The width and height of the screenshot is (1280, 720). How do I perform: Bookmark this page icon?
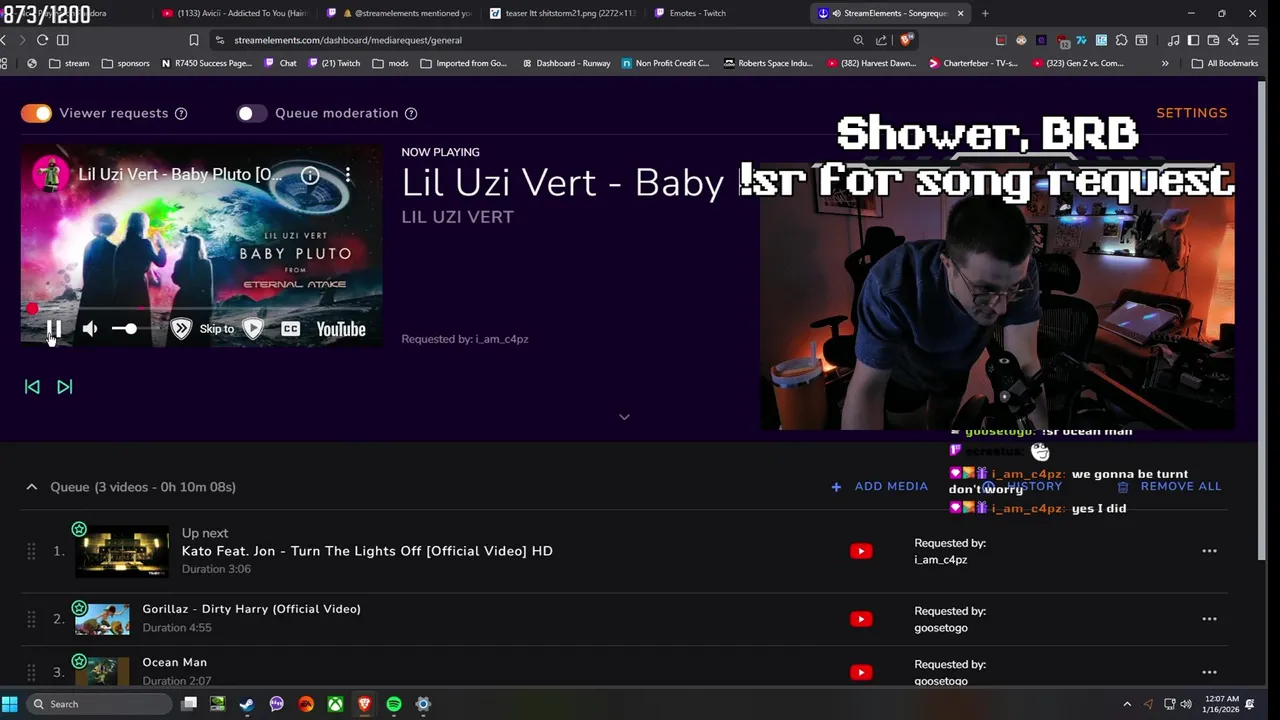[194, 40]
